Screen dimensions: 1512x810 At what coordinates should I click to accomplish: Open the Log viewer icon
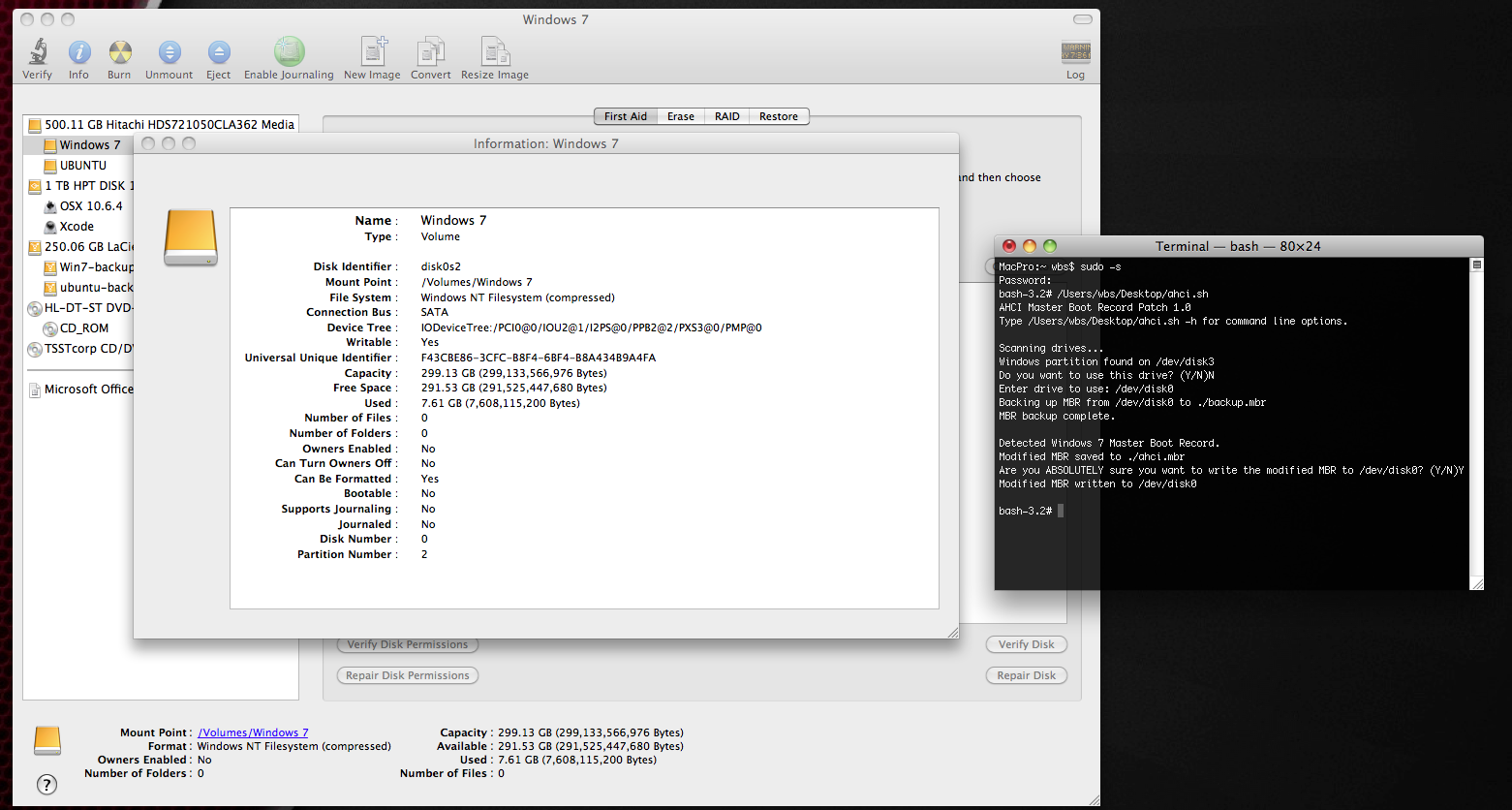1076,61
